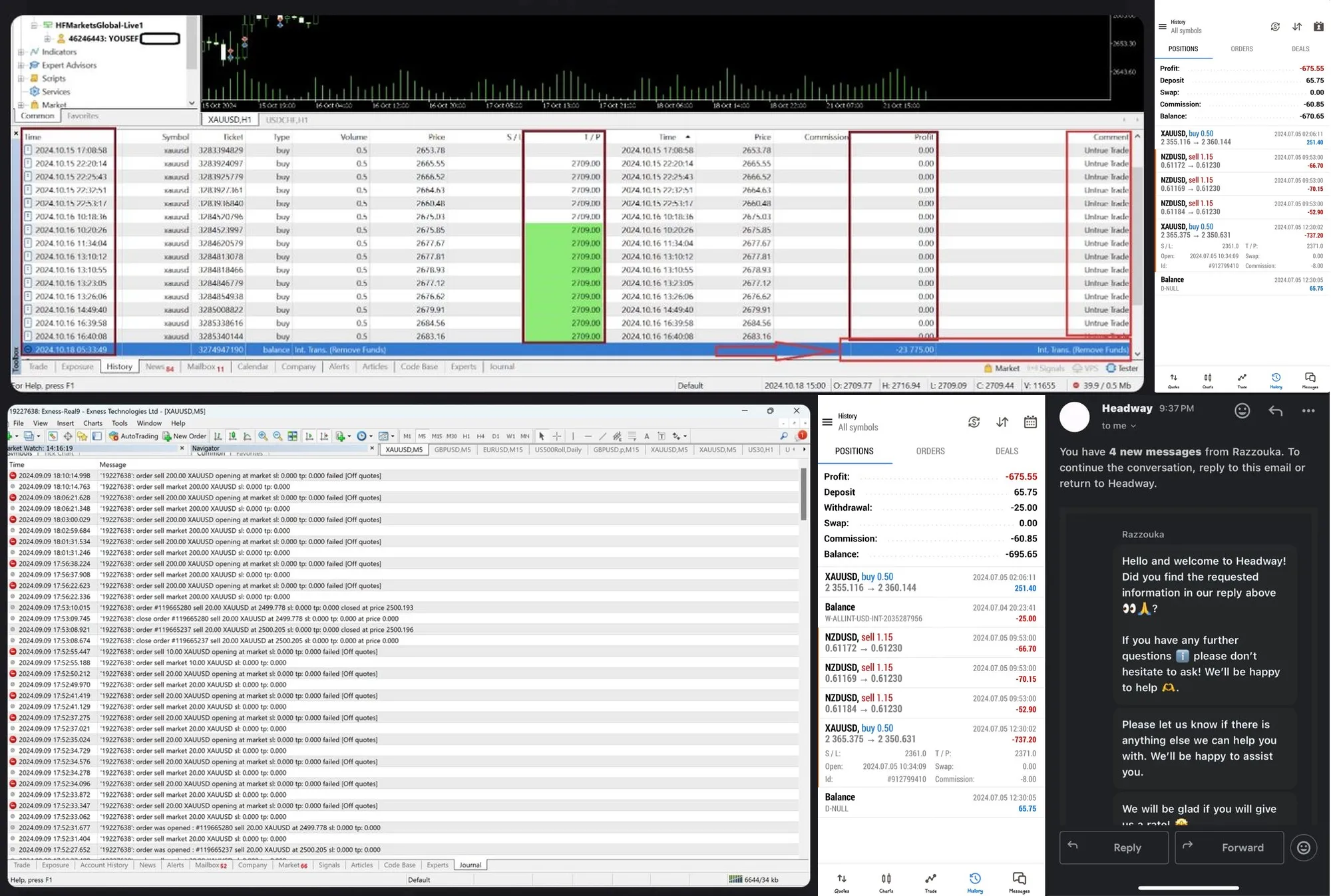Image resolution: width=1331 pixels, height=896 pixels.
Task: Add an emoji reaction to the Headway email
Action: click(1242, 411)
